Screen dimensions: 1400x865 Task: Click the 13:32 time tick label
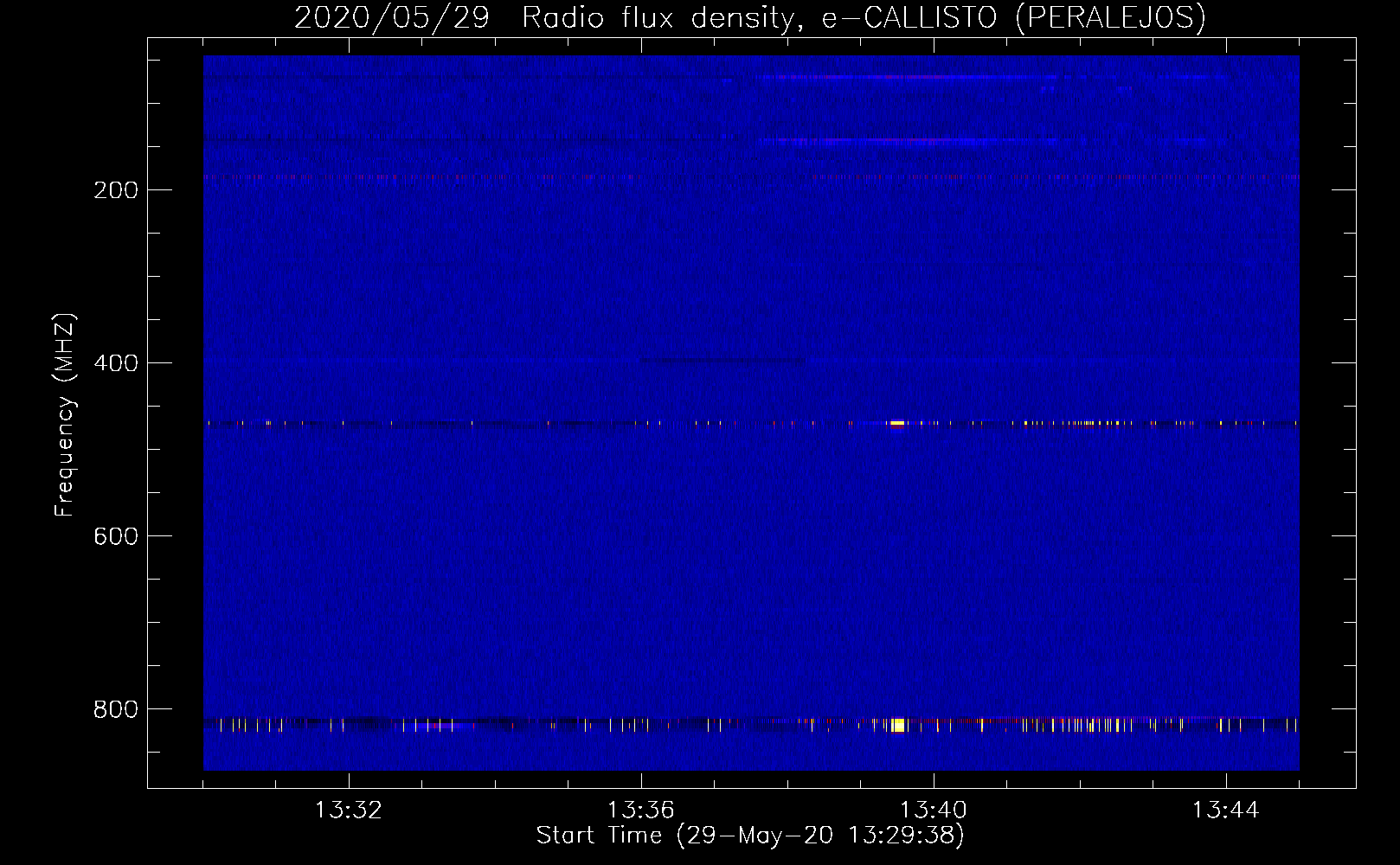(x=348, y=811)
